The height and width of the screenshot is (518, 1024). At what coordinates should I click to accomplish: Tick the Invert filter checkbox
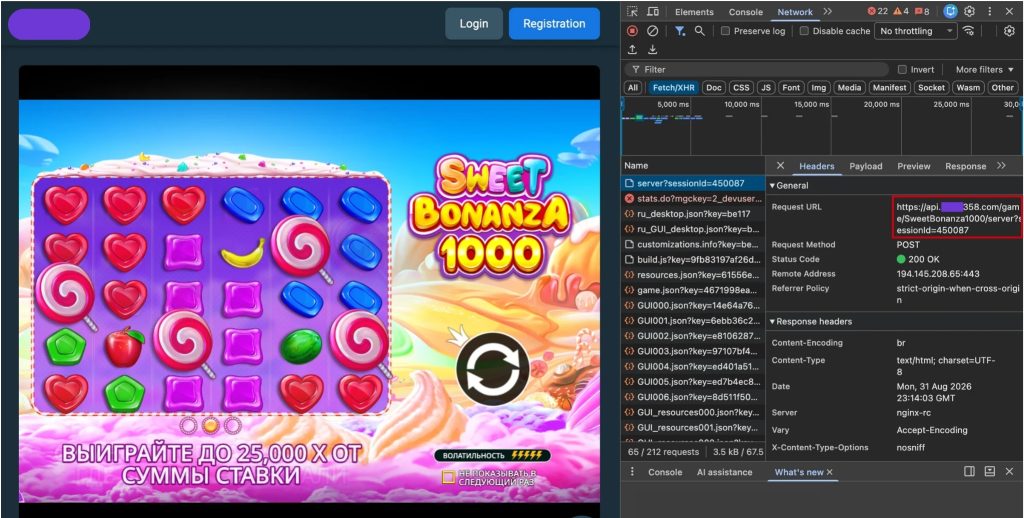(x=902, y=69)
